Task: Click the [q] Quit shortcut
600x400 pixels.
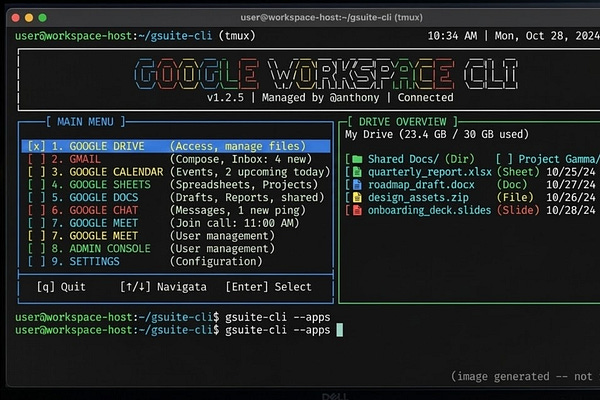Action: click(x=61, y=287)
